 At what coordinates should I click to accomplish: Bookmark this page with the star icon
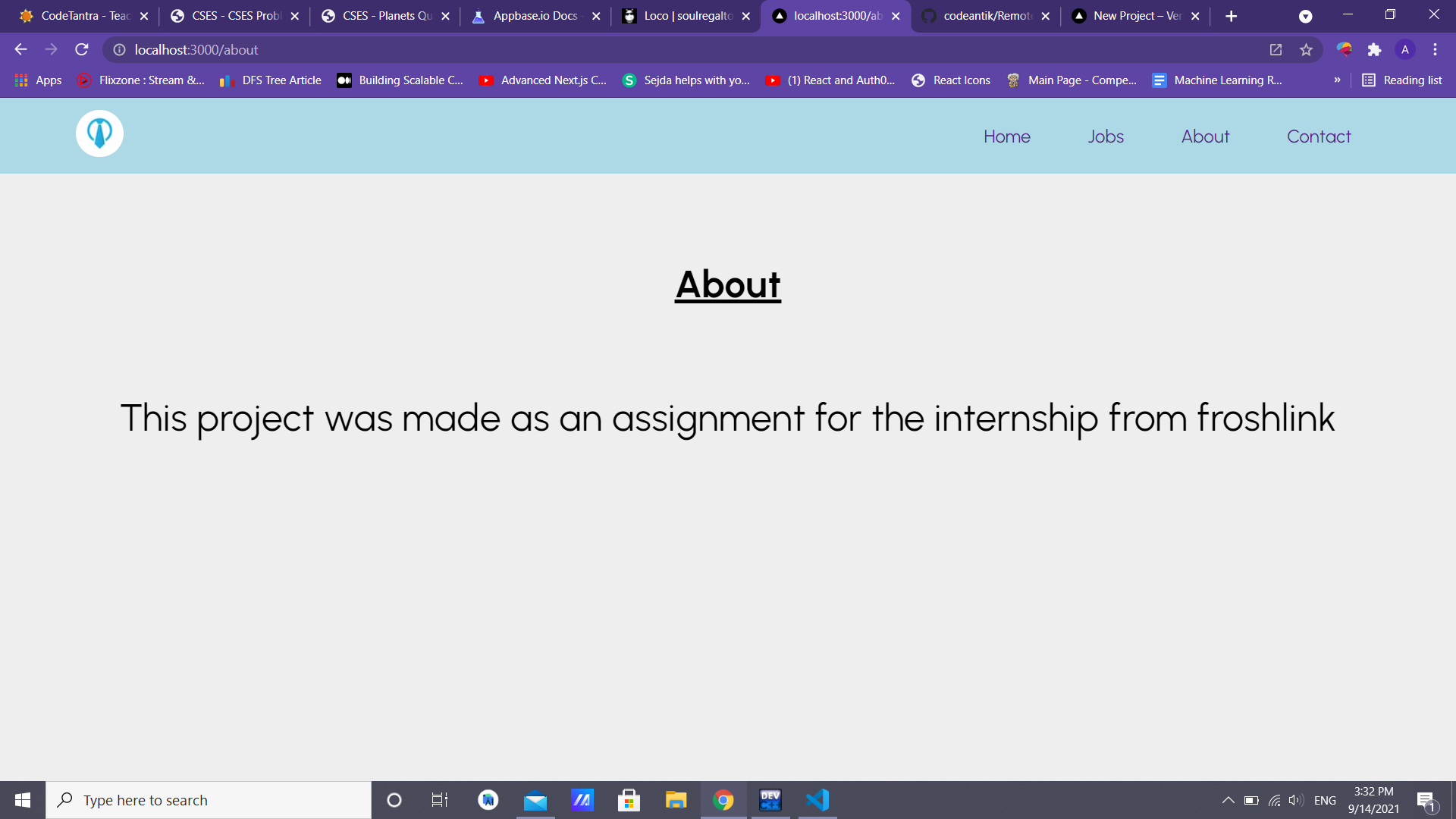point(1306,50)
